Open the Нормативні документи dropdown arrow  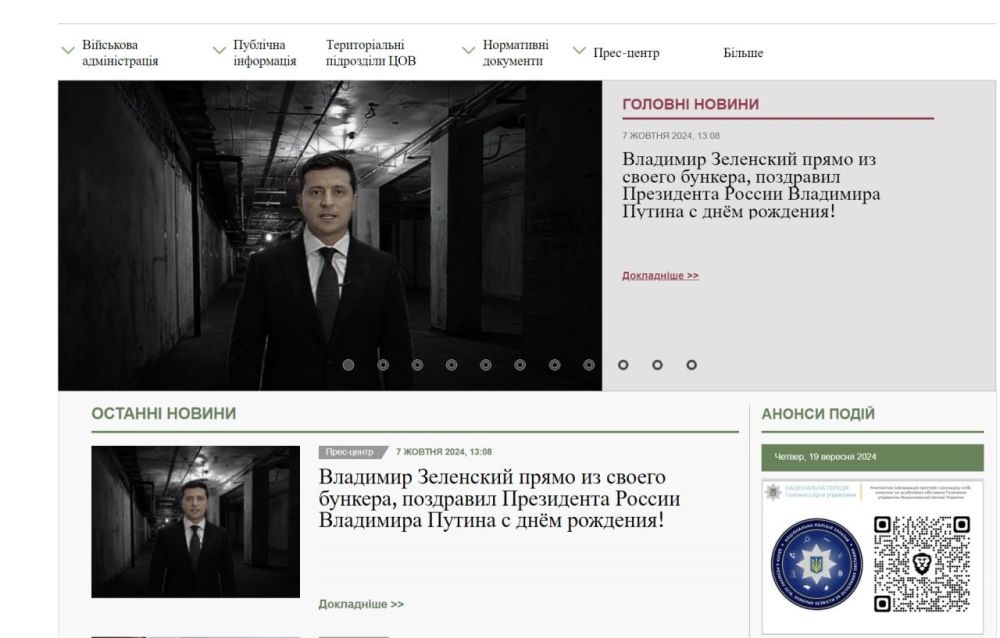(468, 50)
